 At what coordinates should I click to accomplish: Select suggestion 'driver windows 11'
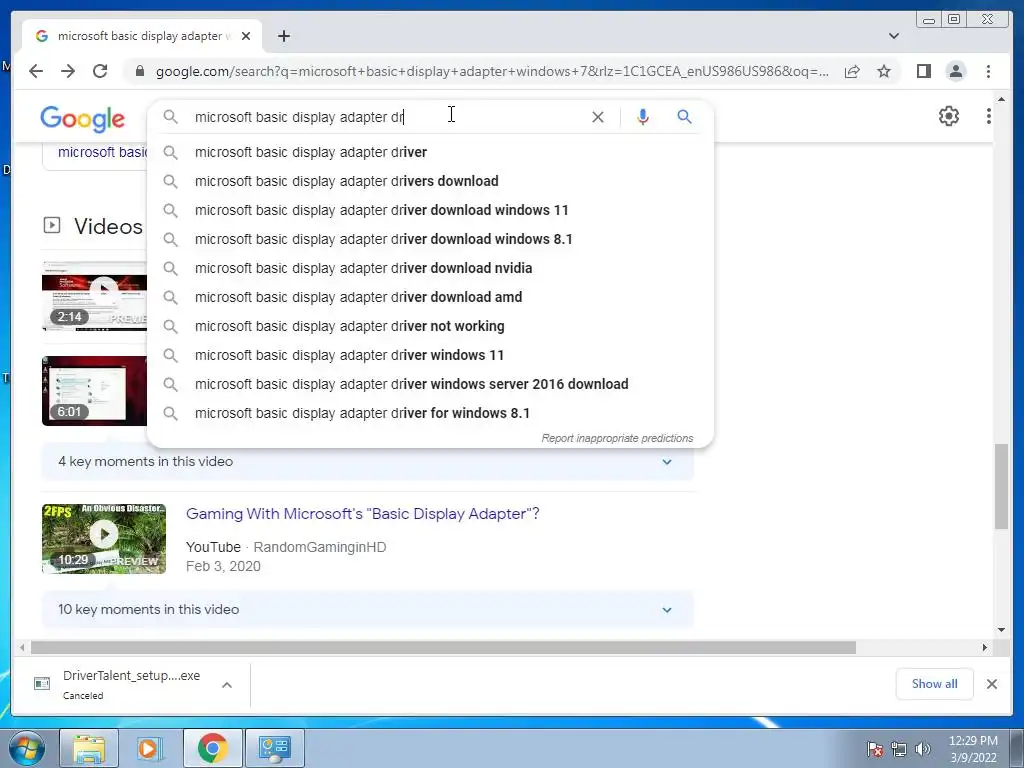(430, 355)
